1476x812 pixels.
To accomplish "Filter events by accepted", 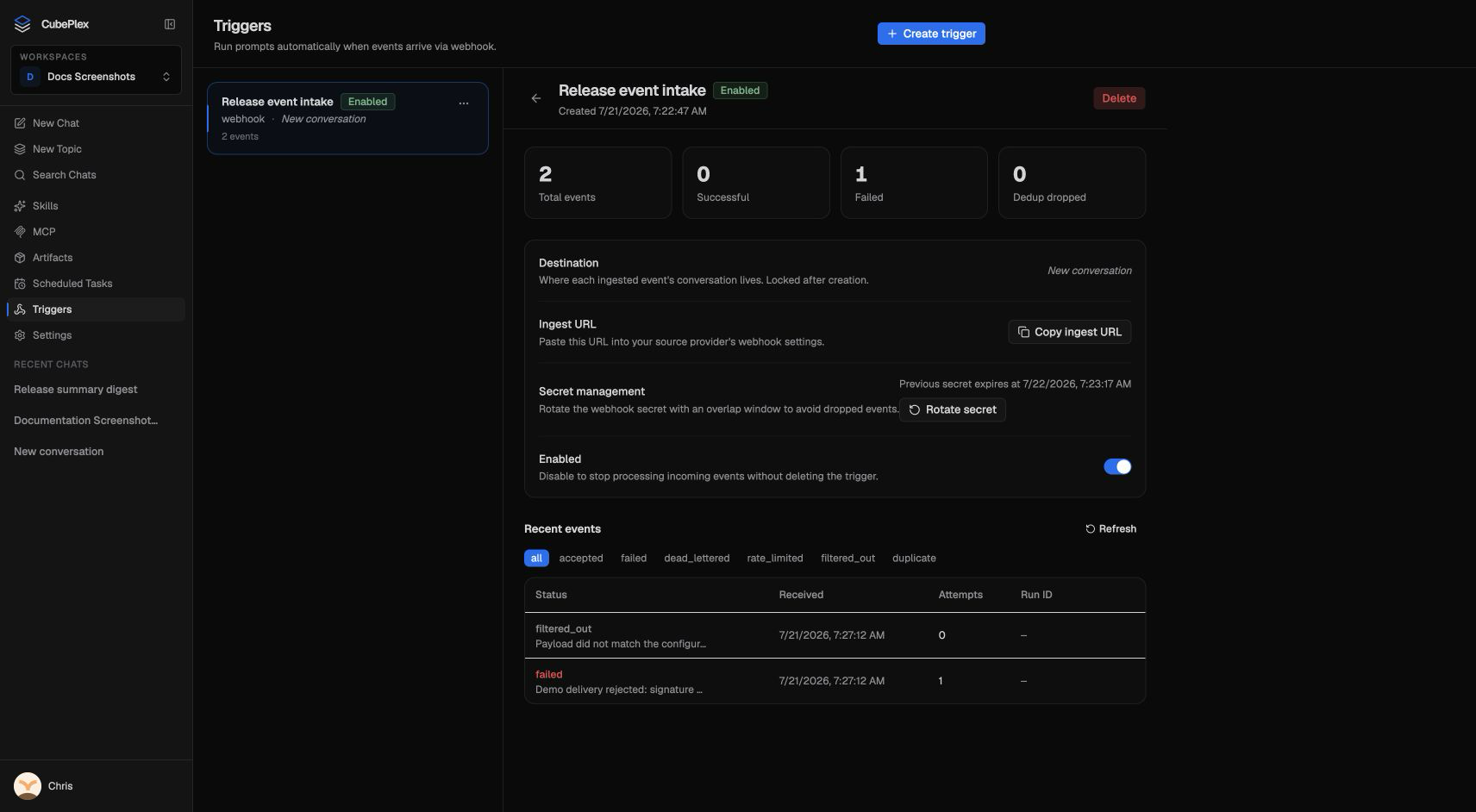I will click(x=581, y=559).
